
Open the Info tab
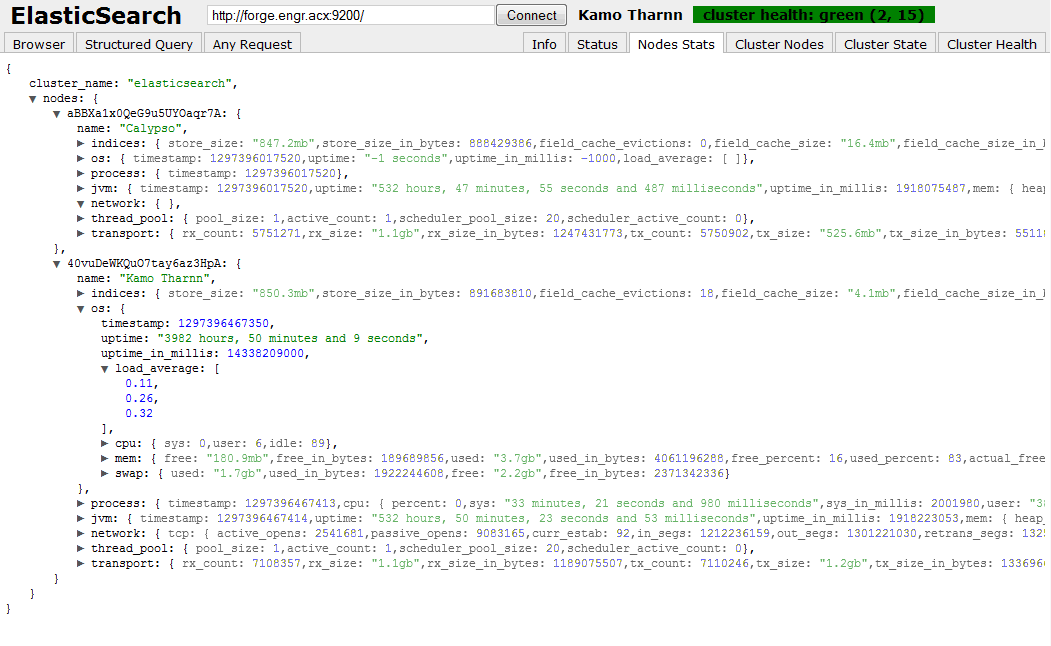[x=544, y=43]
